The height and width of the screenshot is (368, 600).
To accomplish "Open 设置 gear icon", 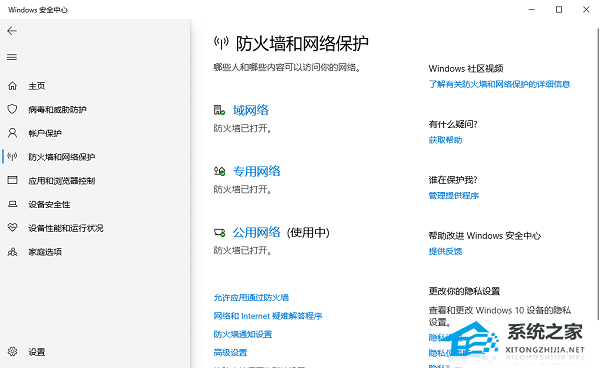I will 12,352.
